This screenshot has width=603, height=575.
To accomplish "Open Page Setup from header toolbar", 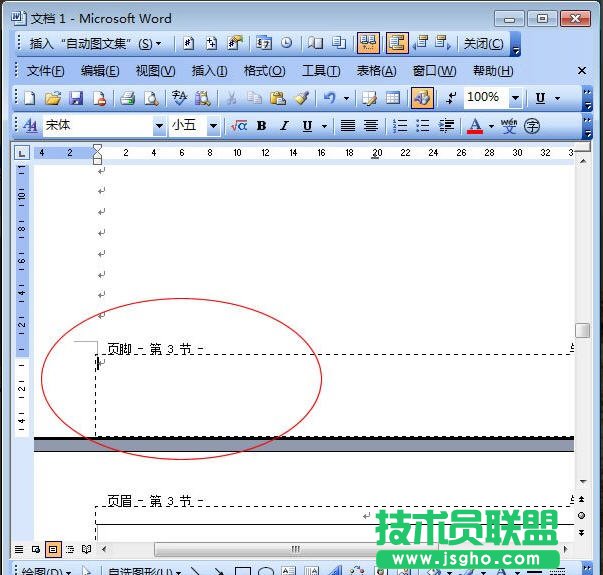I will click(x=315, y=43).
